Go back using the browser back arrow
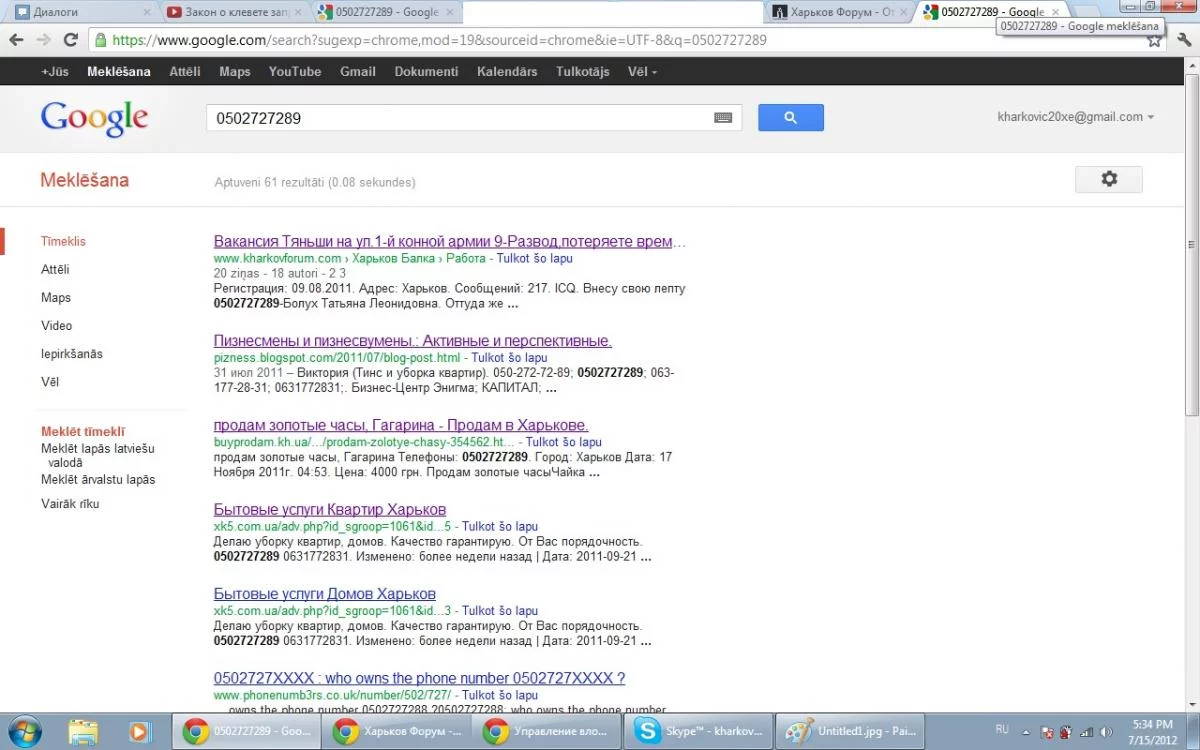The height and width of the screenshot is (750, 1200). coord(16,40)
